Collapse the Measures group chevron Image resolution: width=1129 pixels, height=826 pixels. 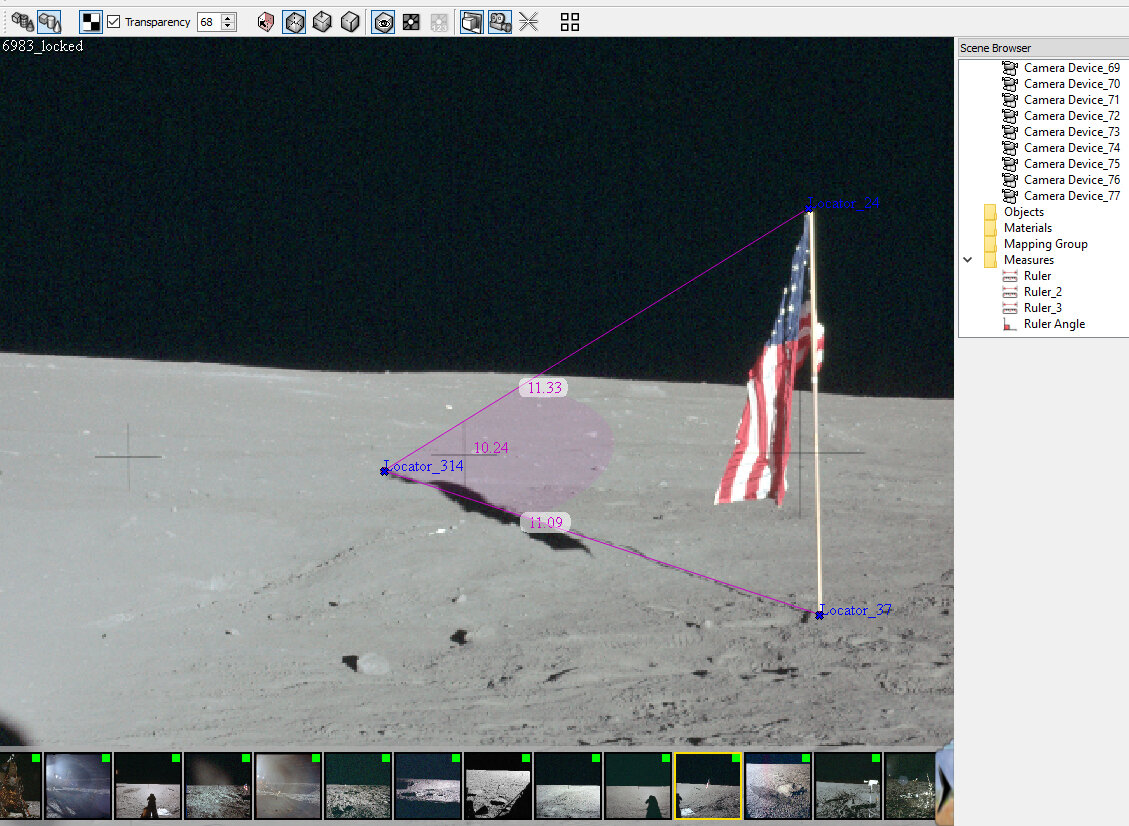tap(968, 260)
